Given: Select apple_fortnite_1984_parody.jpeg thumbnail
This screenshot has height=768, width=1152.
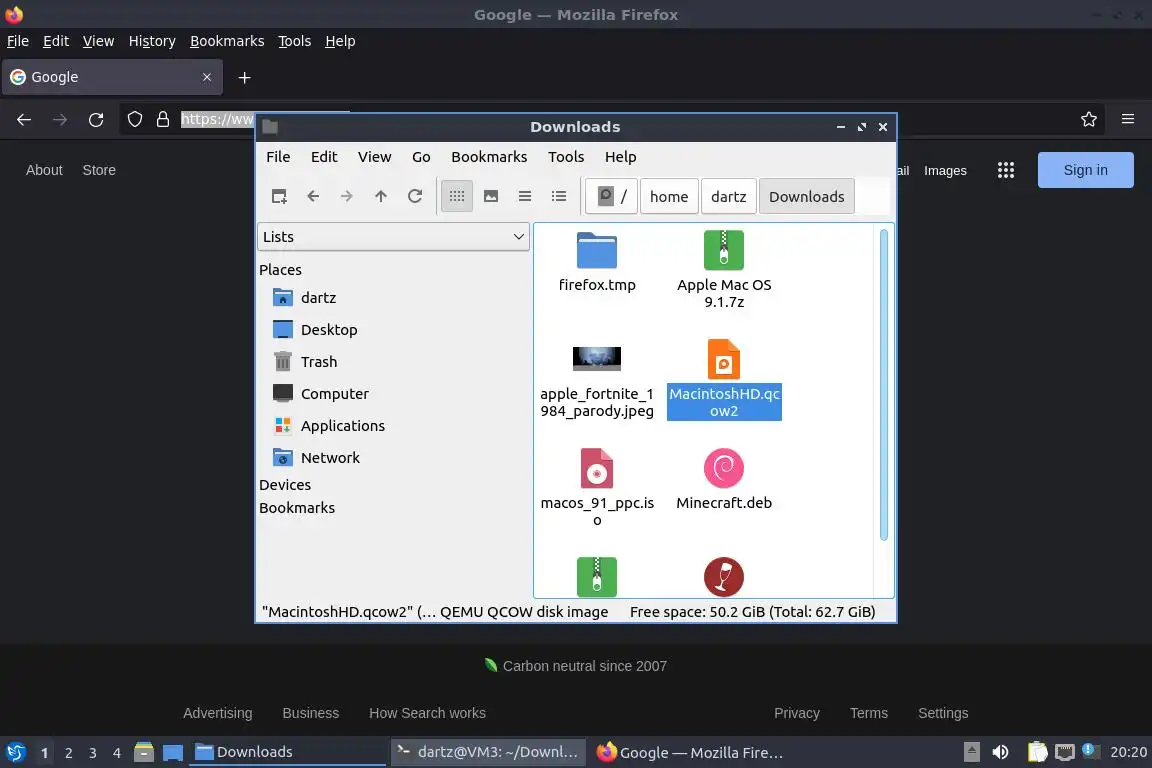Looking at the screenshot, I should pyautogui.click(x=597, y=359).
